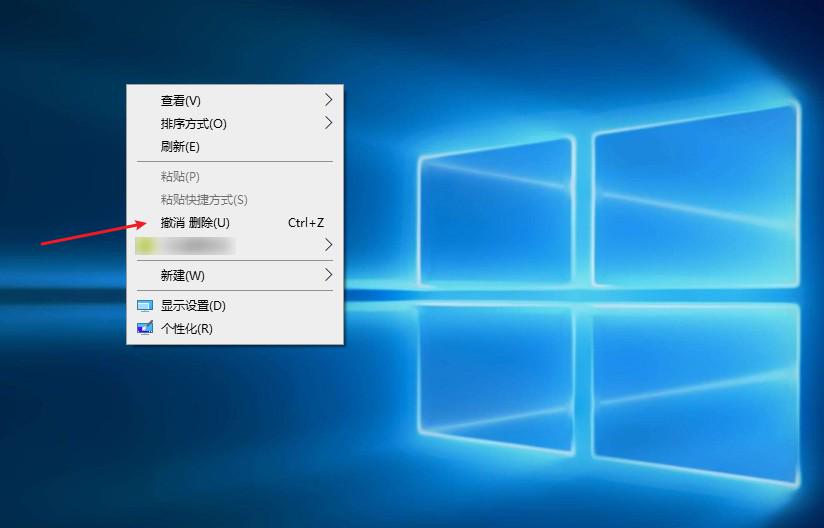Select the greyed 粘贴(P) entry
This screenshot has width=824, height=528.
tap(235, 177)
